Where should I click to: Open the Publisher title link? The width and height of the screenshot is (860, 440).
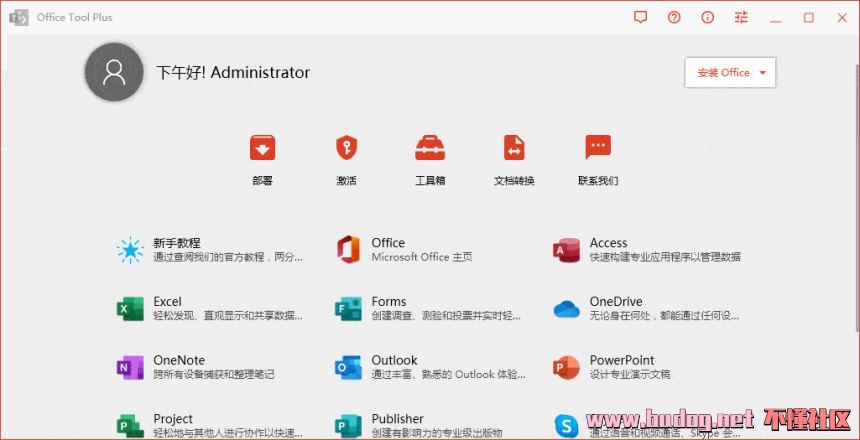pyautogui.click(x=398, y=419)
